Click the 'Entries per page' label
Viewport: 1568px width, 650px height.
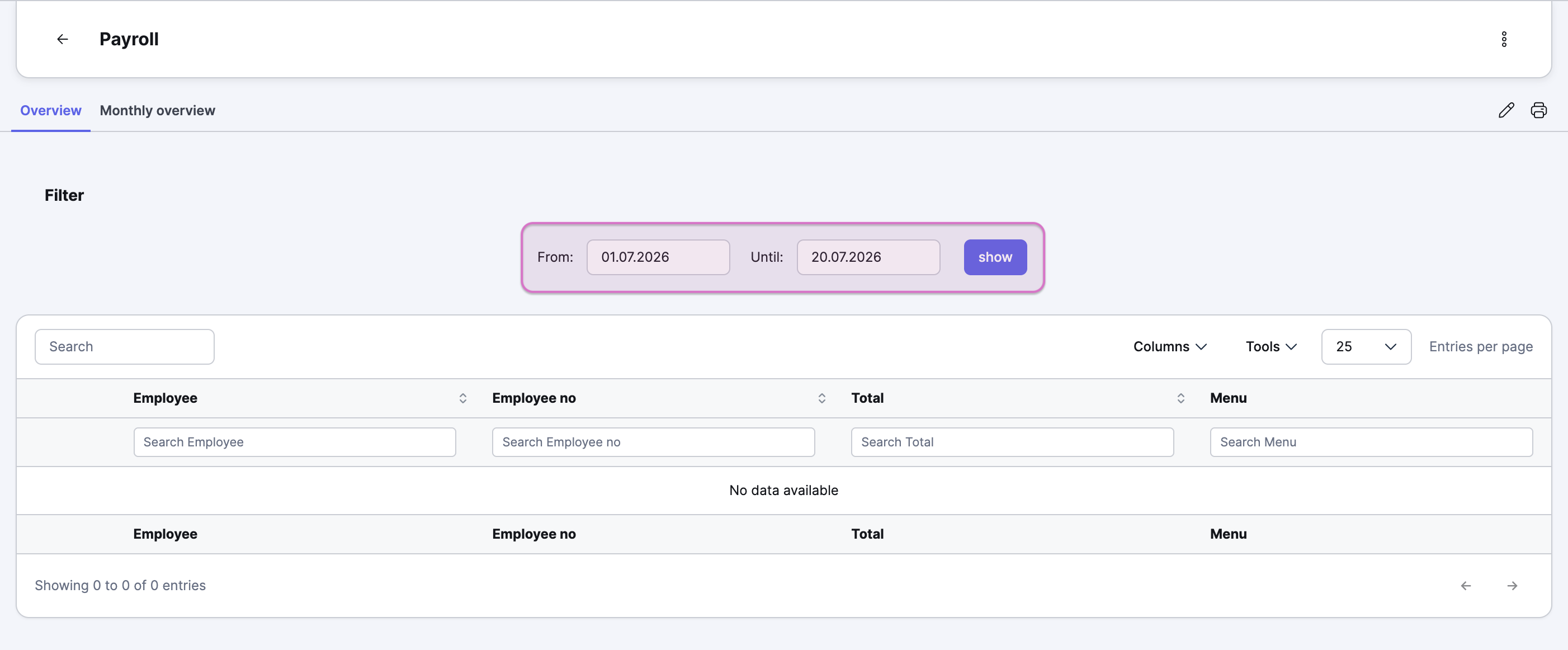pyautogui.click(x=1480, y=347)
